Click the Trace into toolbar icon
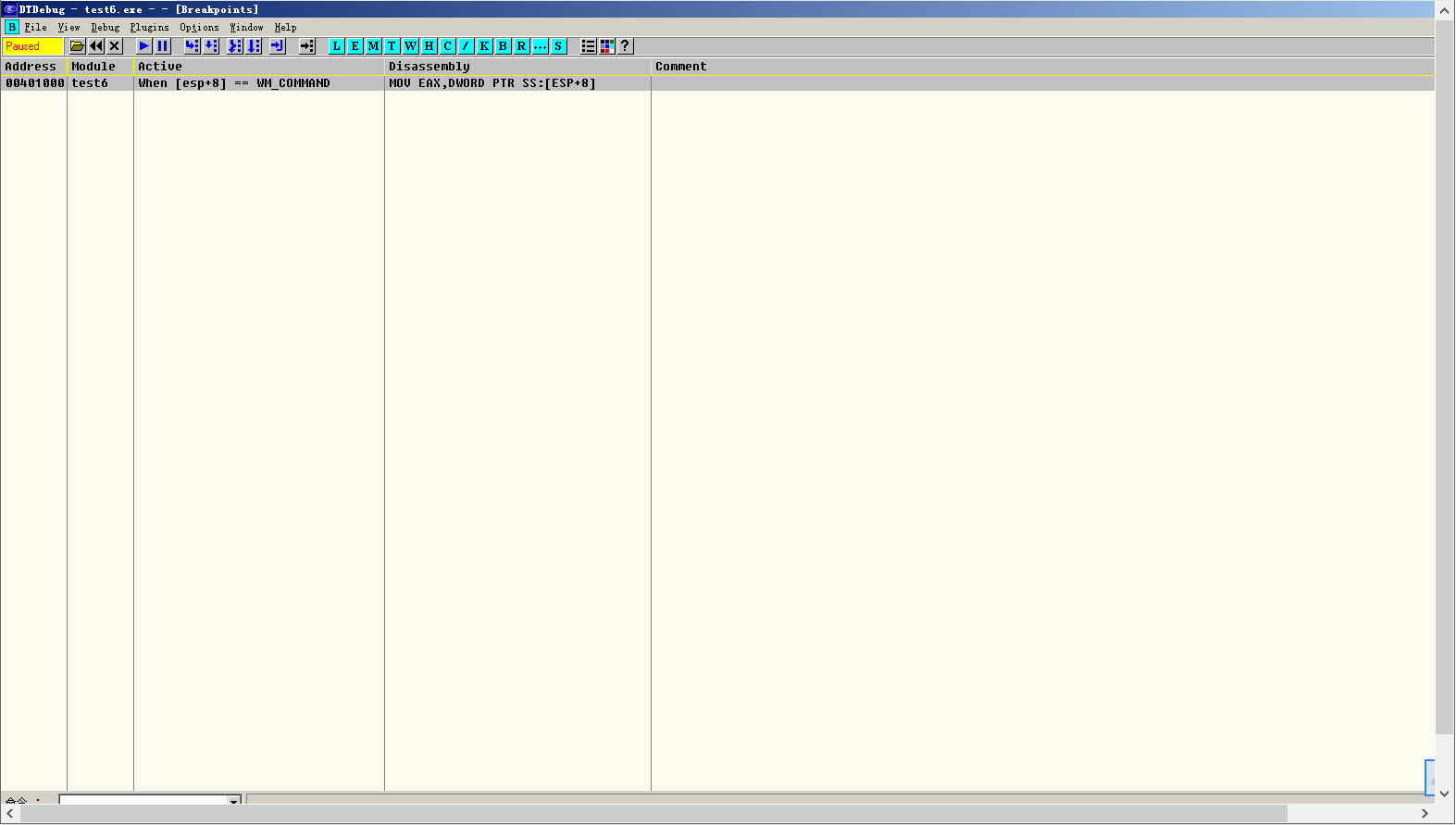 pos(235,46)
